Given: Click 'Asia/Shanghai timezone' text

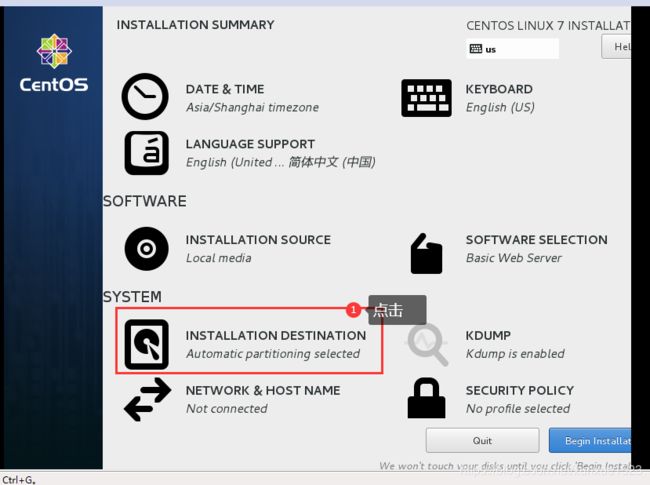Looking at the screenshot, I should [252, 108].
